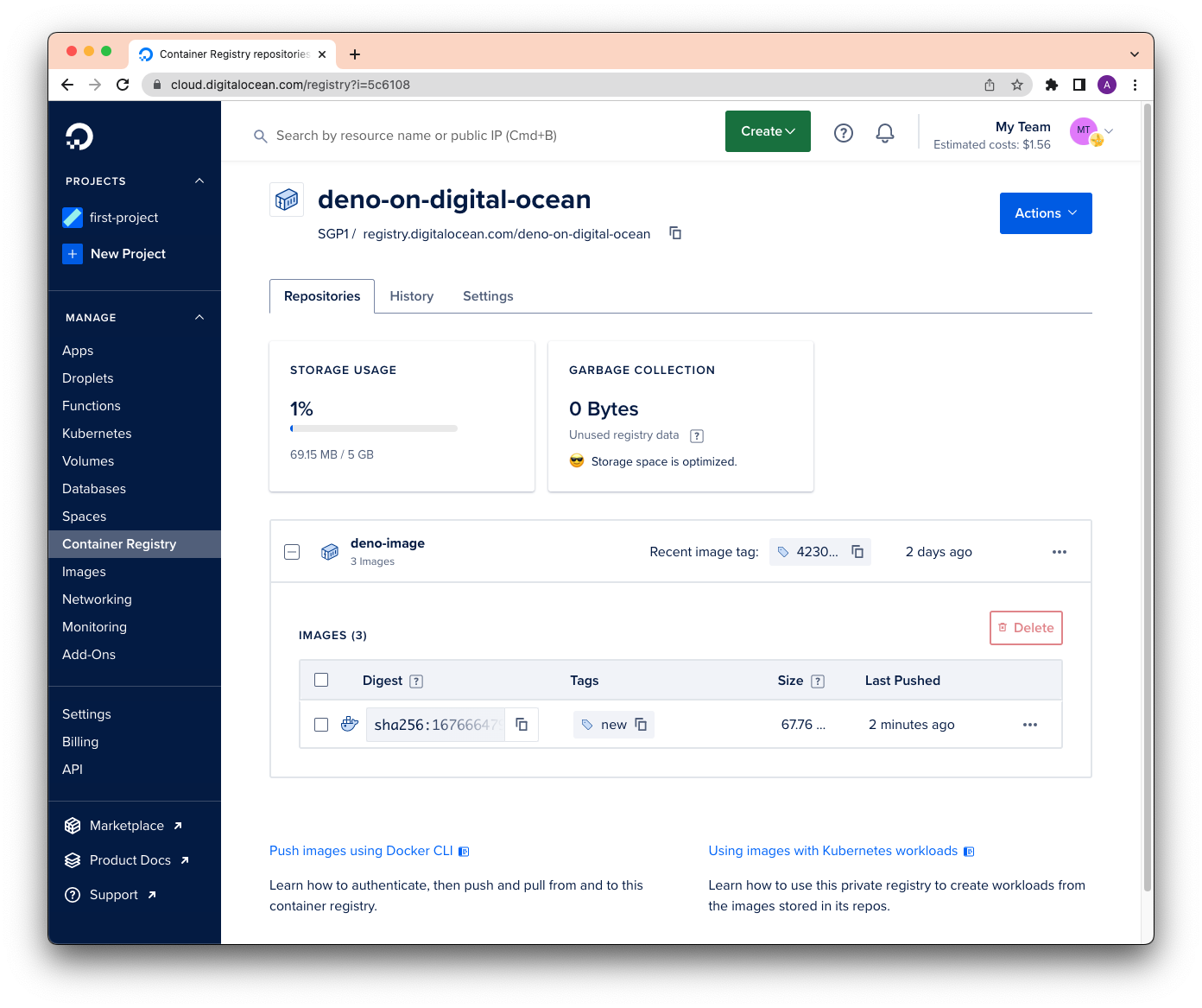Viewport: 1202px width, 1008px height.
Task: Open the Actions dropdown
Action: coord(1045,212)
